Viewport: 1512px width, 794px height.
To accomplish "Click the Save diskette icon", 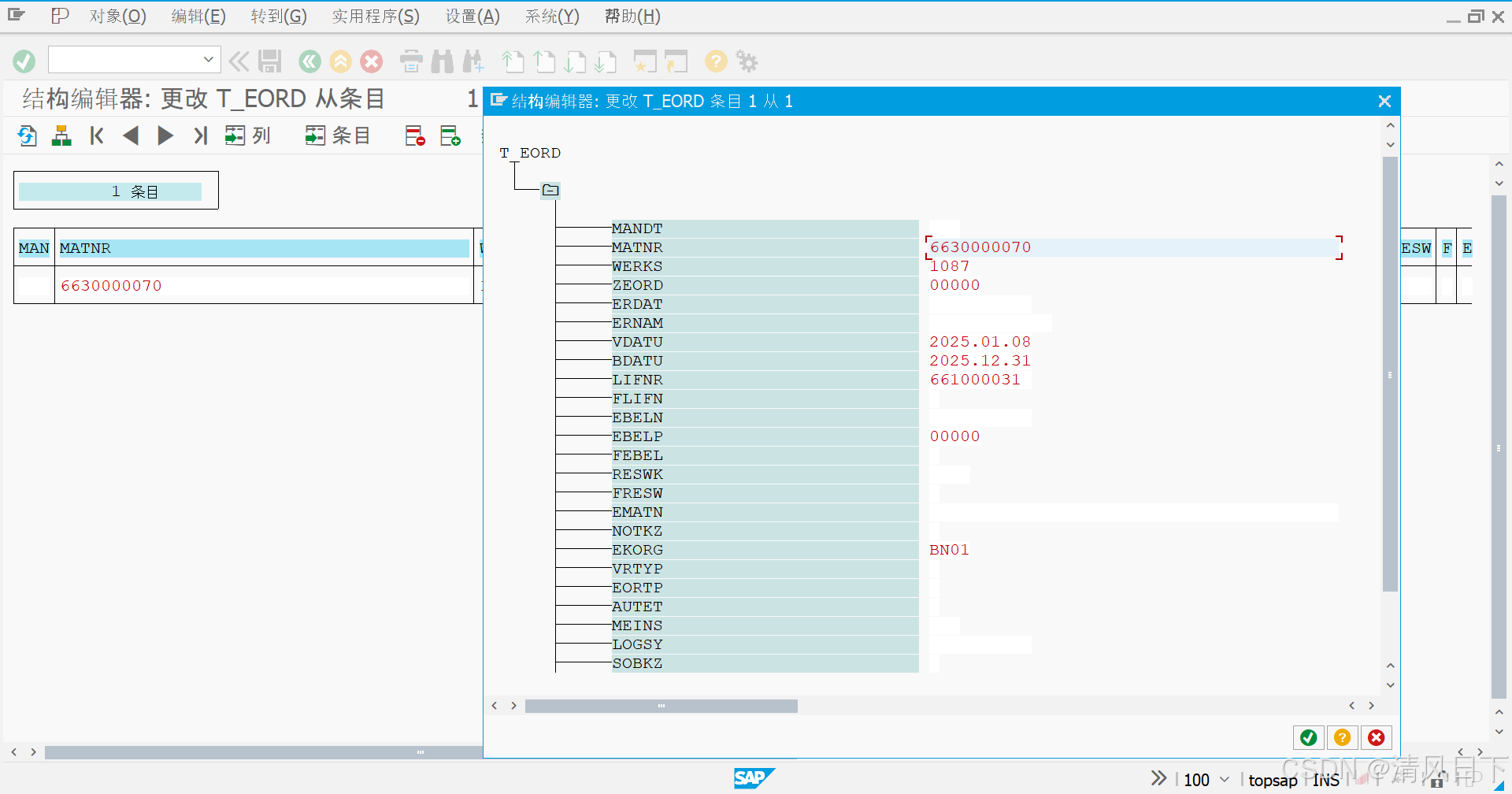I will [270, 61].
